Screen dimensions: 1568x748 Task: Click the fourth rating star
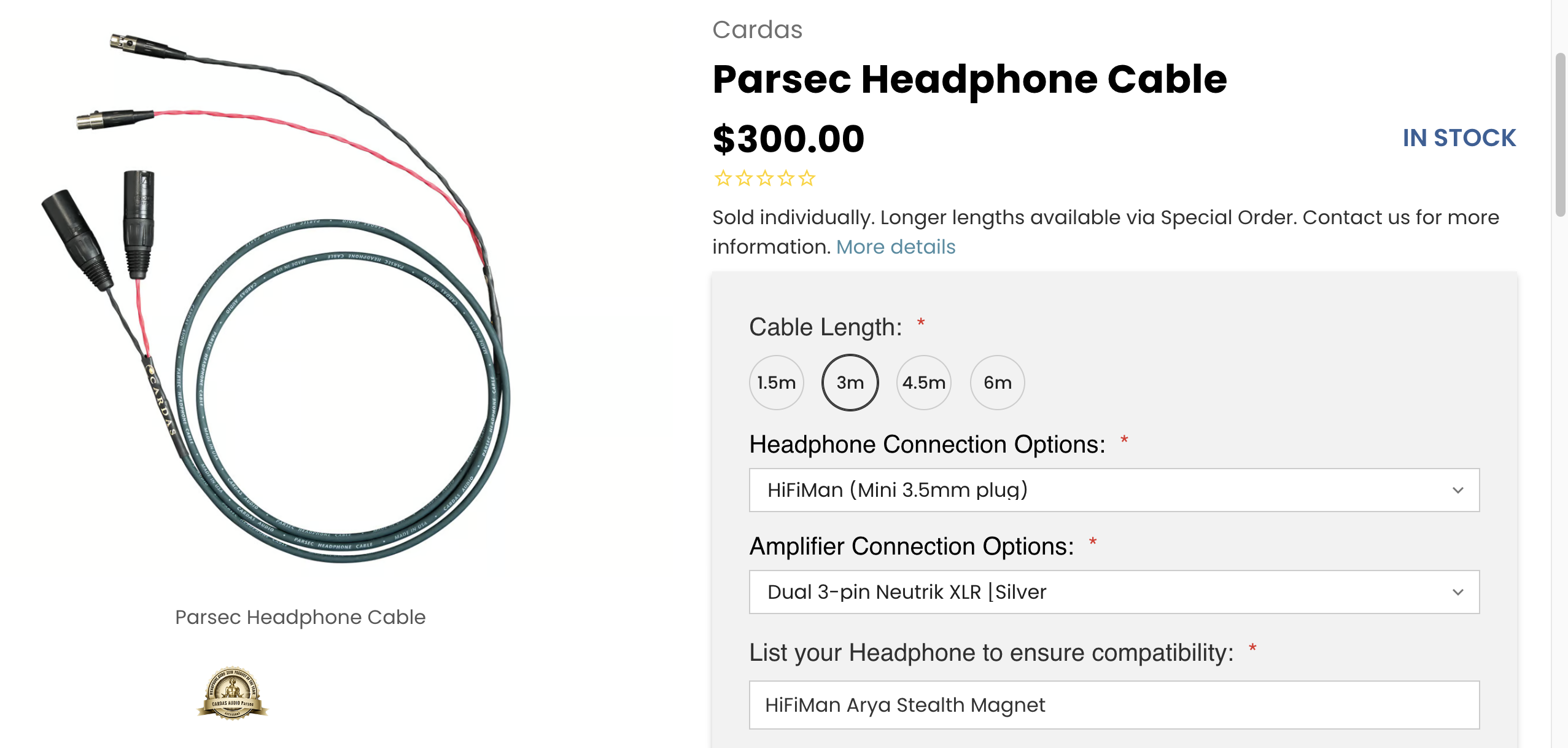coord(786,179)
